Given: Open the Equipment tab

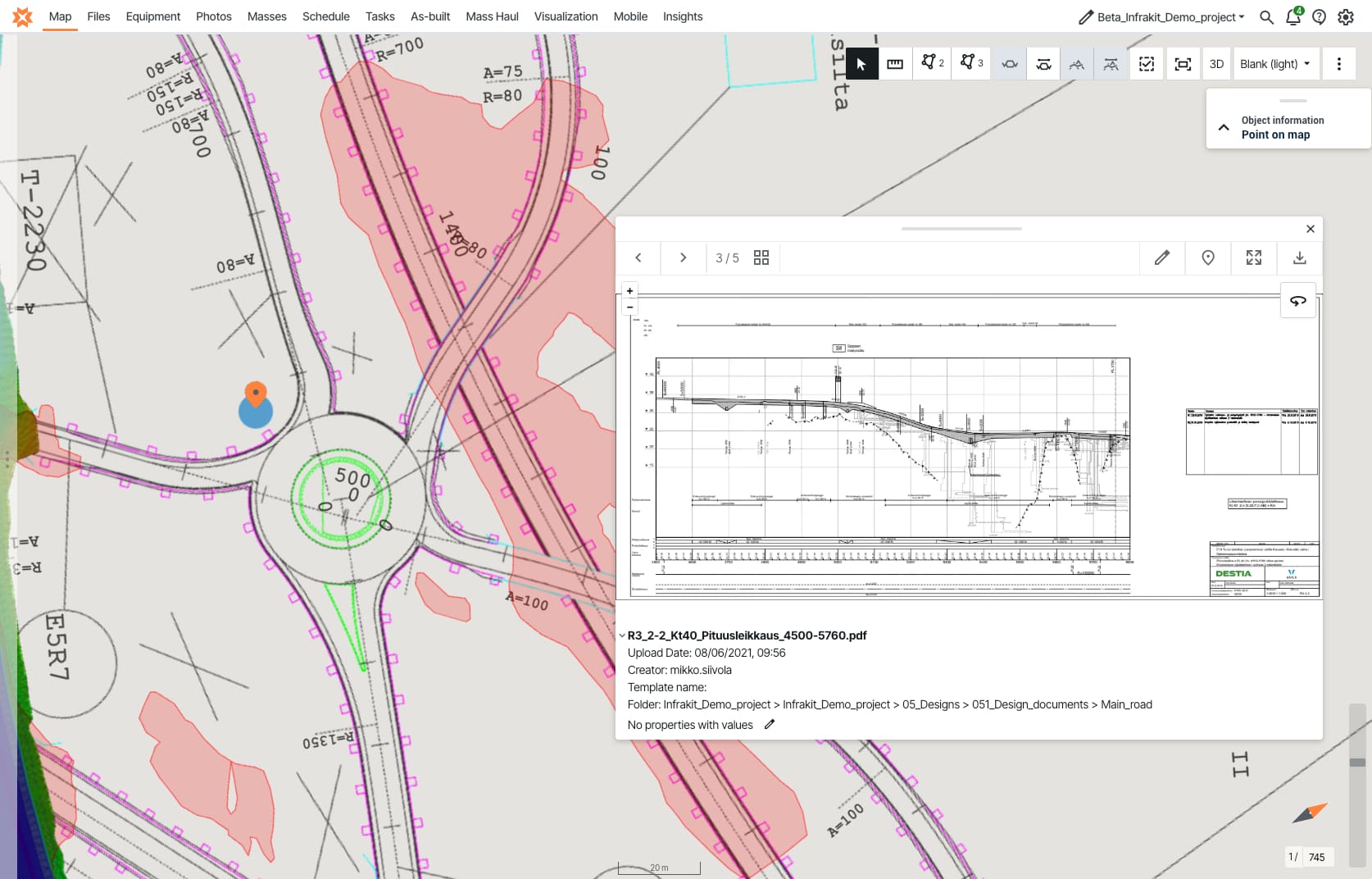Looking at the screenshot, I should pos(153,16).
